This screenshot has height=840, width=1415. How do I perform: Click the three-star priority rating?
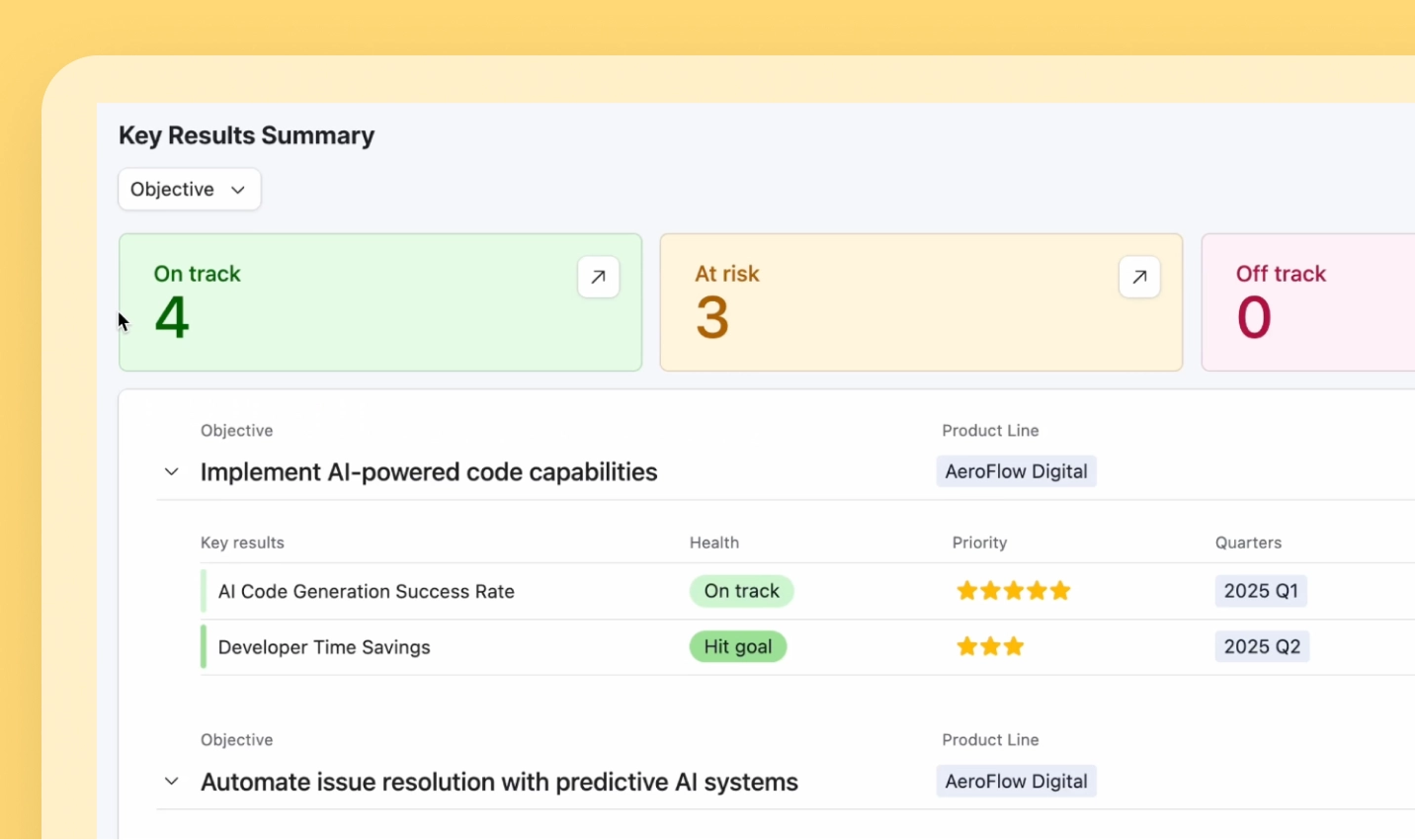pos(990,646)
